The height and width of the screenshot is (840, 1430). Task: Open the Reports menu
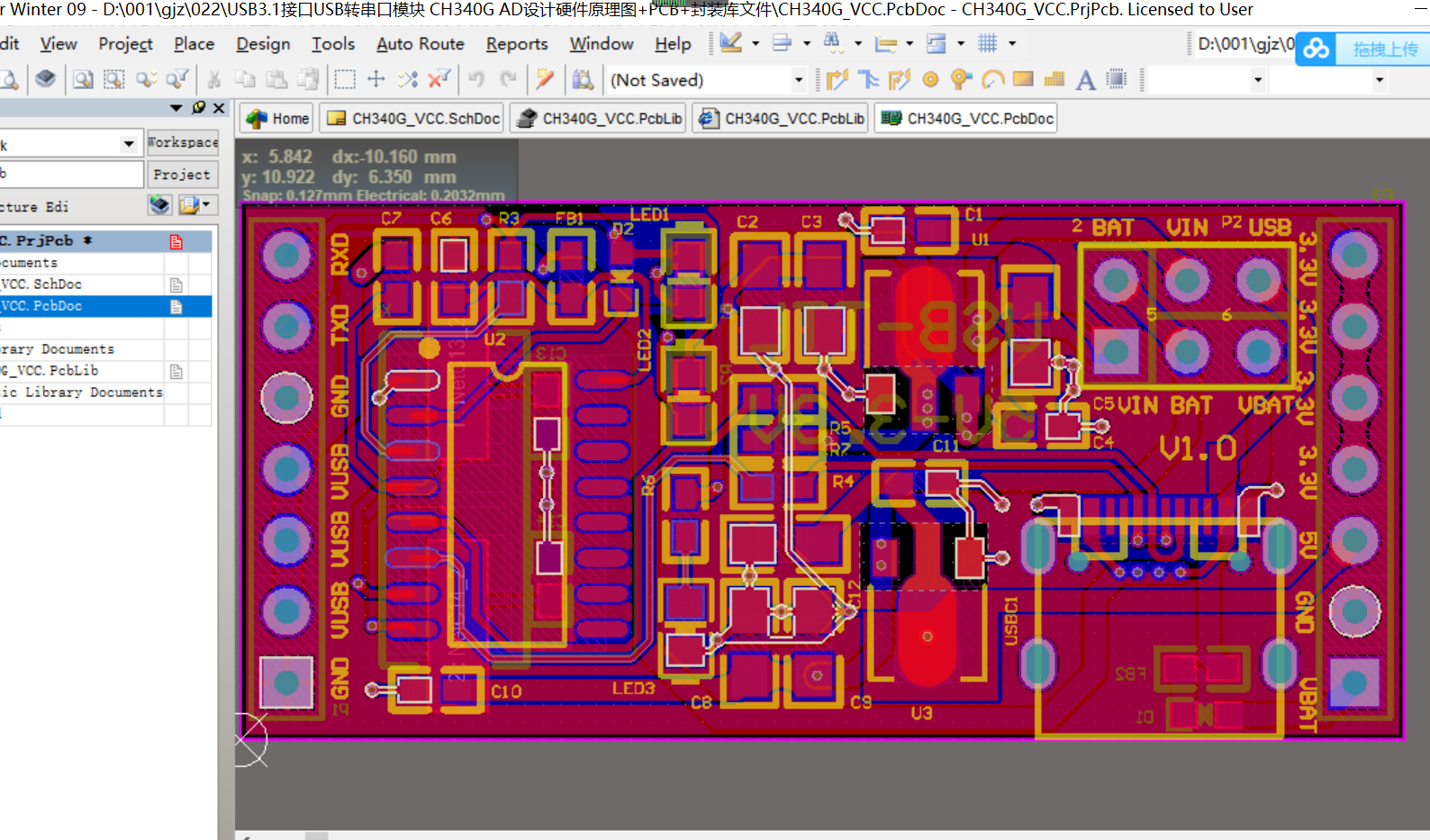[x=517, y=43]
